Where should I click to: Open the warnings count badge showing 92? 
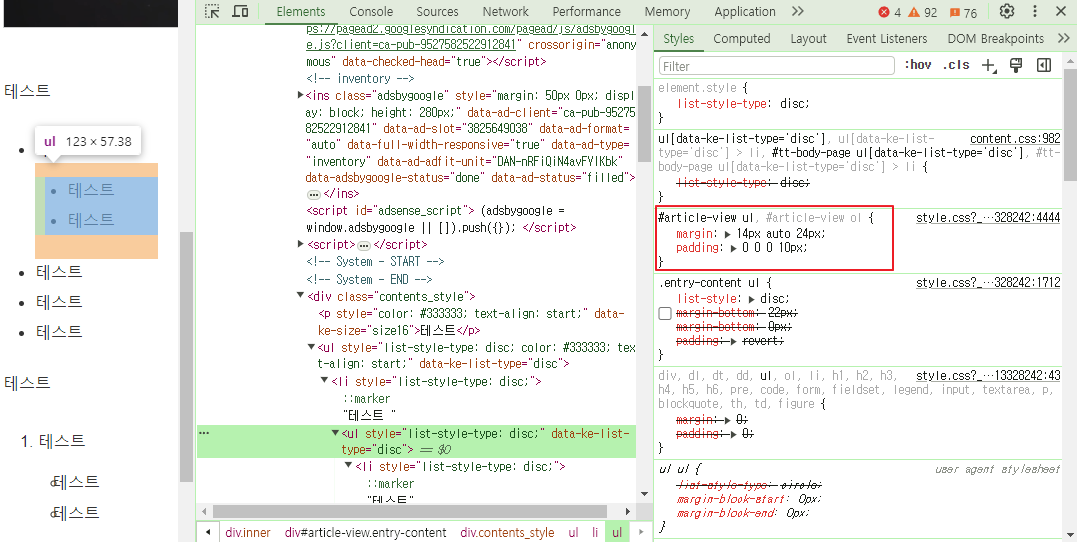[x=922, y=12]
